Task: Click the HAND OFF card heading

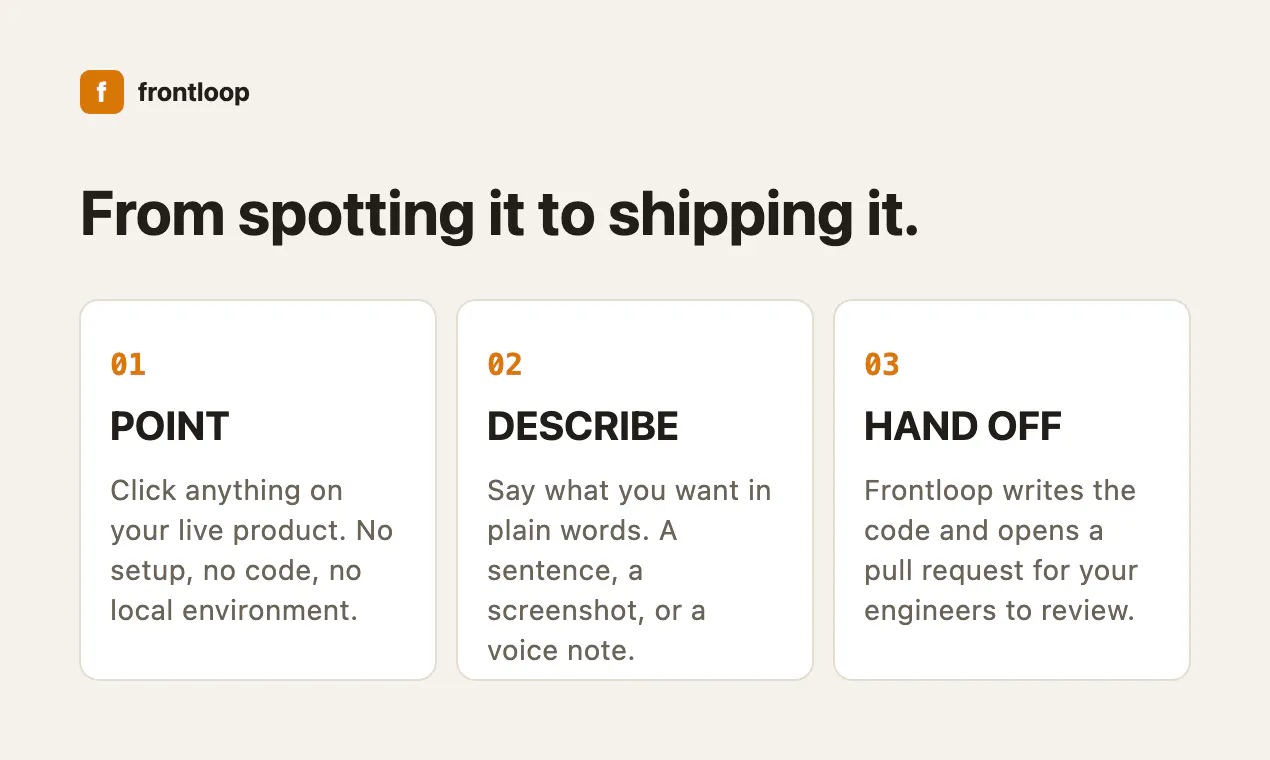Action: click(963, 427)
